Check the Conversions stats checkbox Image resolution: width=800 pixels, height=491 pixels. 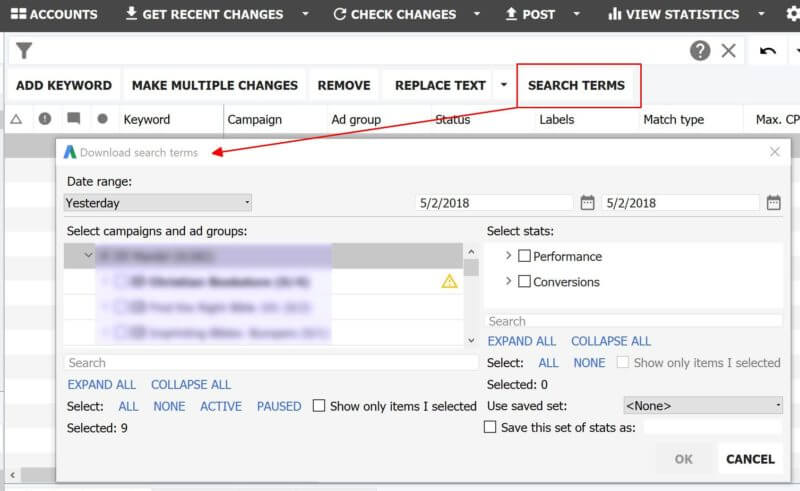click(524, 282)
